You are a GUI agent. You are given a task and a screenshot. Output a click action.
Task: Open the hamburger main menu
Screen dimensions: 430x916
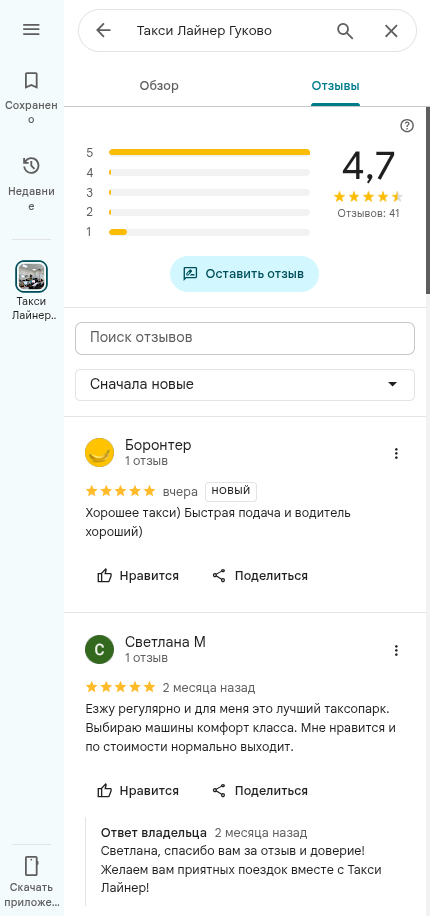tap(31, 30)
